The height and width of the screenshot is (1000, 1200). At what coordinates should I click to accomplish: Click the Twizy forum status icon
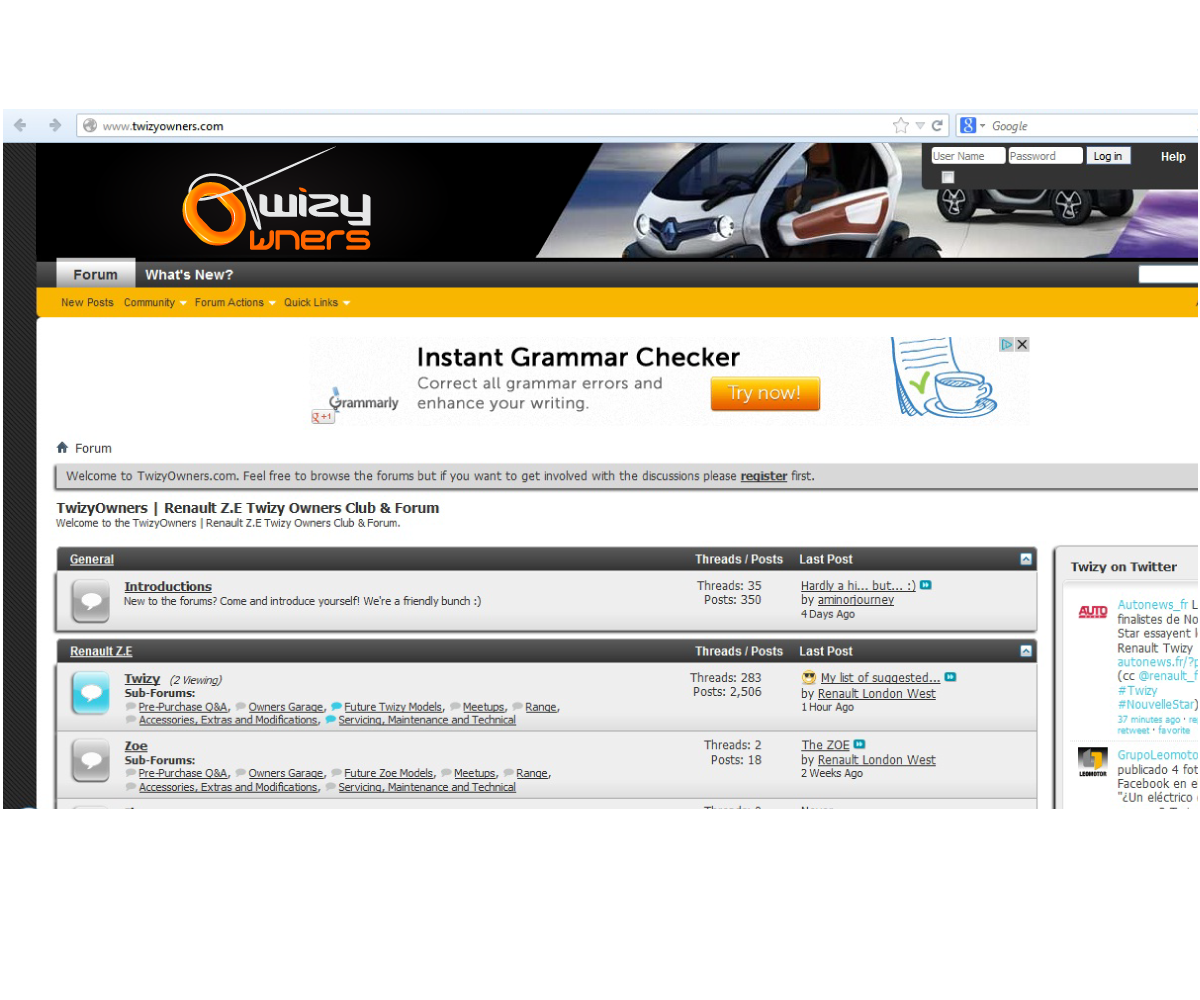(91, 693)
